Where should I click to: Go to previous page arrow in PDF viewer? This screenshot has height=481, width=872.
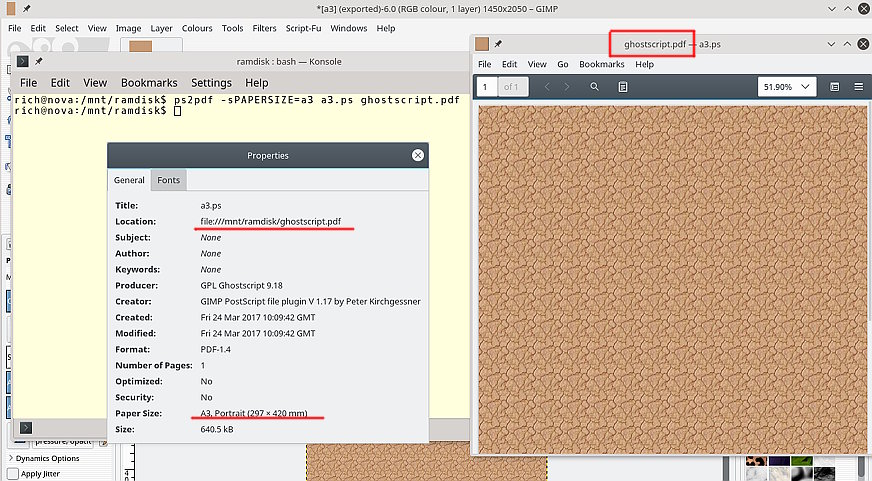(547, 87)
